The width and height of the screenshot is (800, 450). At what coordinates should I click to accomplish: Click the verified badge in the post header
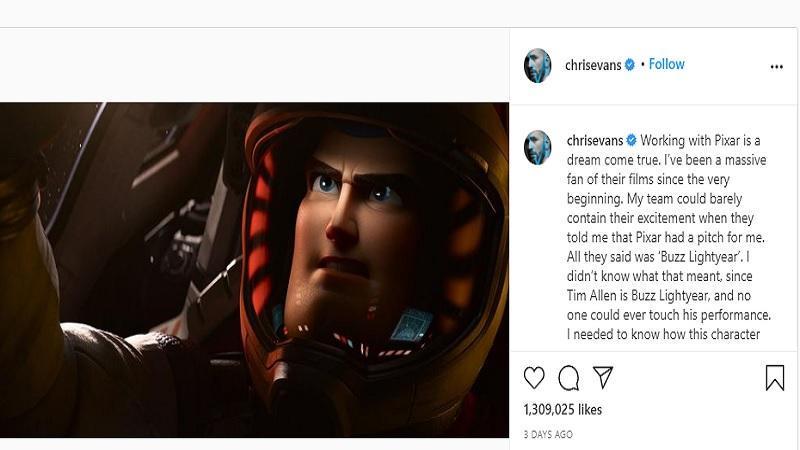pyautogui.click(x=630, y=65)
